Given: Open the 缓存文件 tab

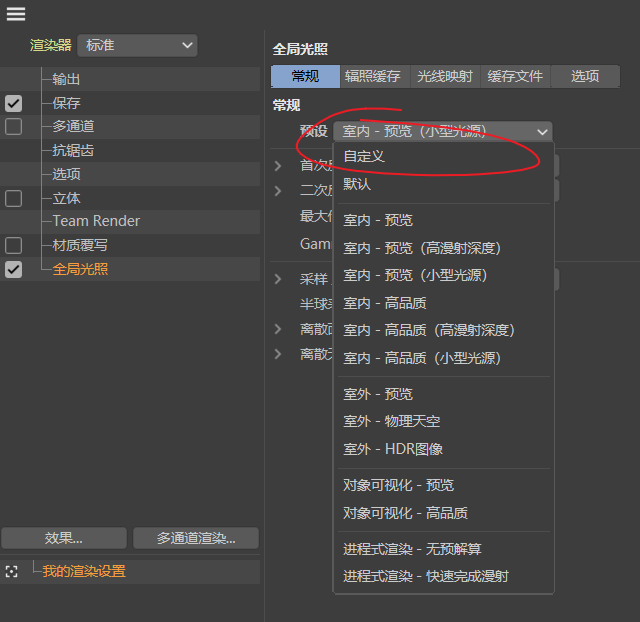Looking at the screenshot, I should 515,76.
